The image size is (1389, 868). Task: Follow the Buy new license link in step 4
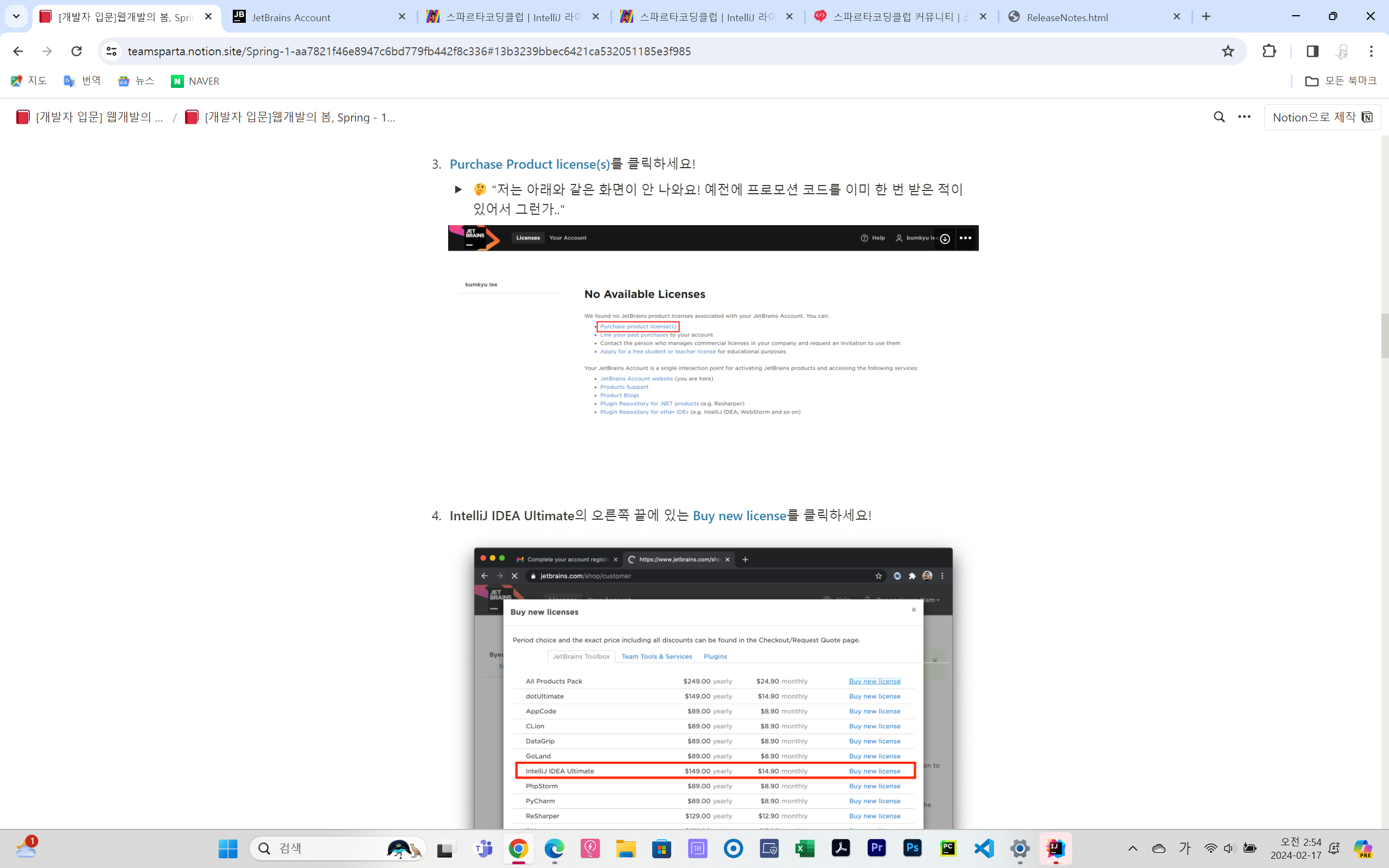click(740, 515)
